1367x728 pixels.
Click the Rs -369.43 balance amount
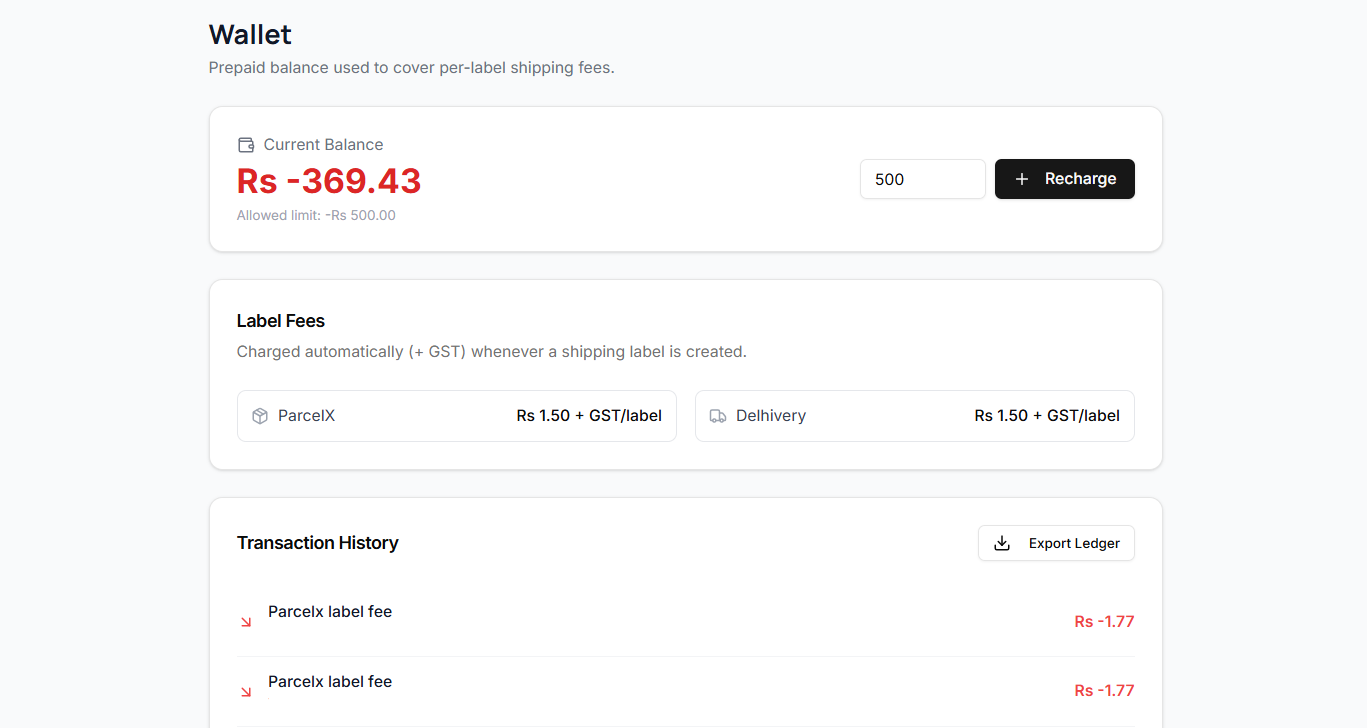pyautogui.click(x=329, y=181)
